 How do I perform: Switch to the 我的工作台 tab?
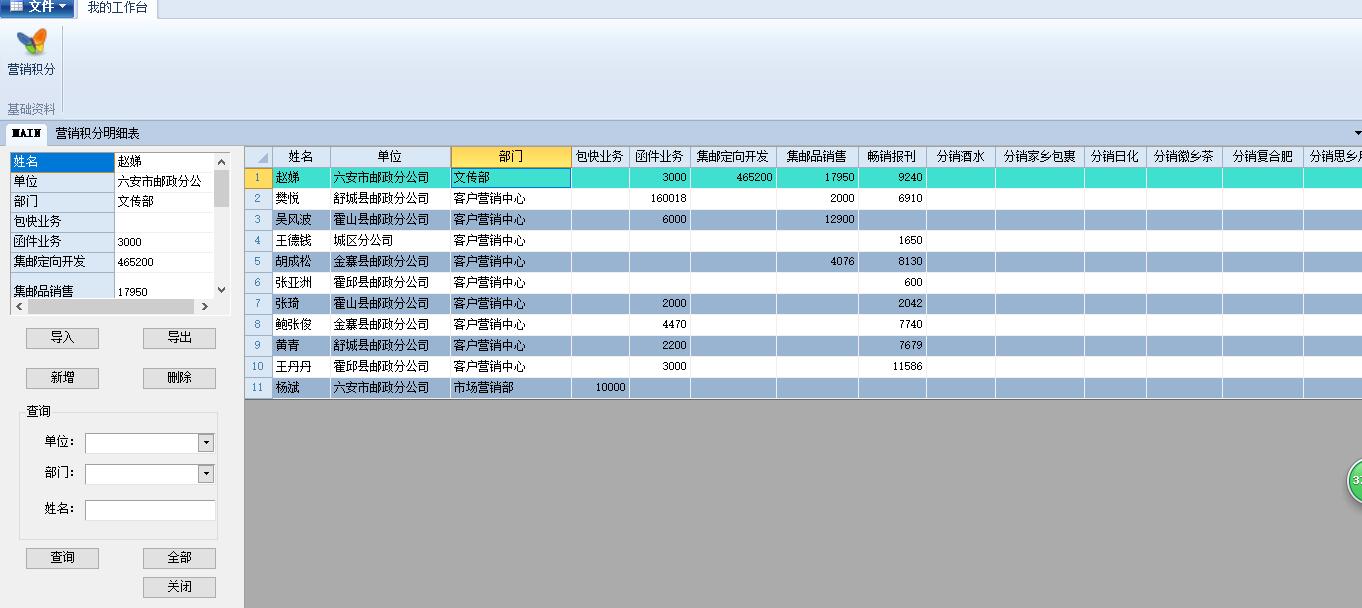pyautogui.click(x=117, y=8)
